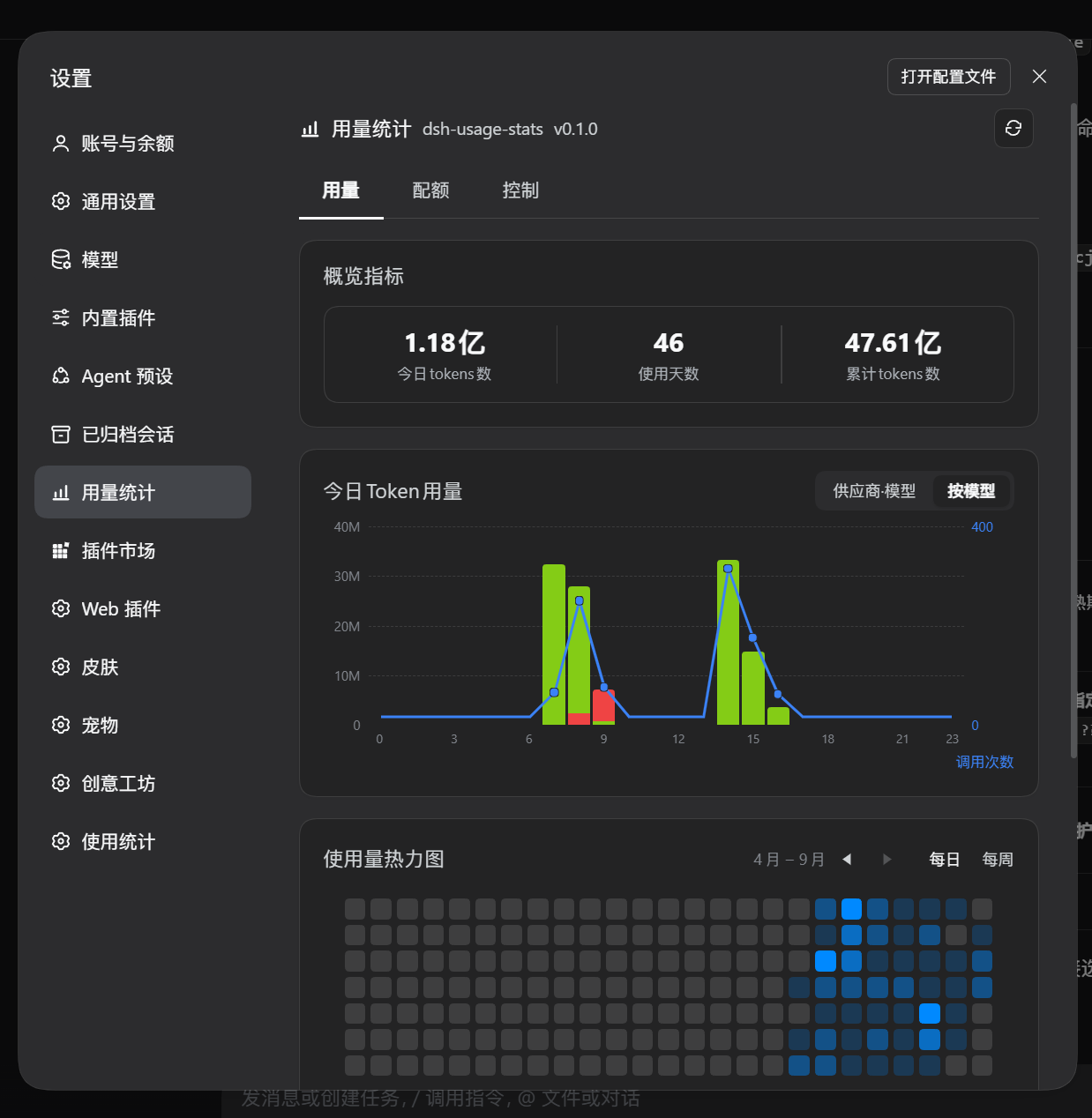This screenshot has height=1118, width=1092.
Task: Click the 已归档会话 archive box icon
Action: pyautogui.click(x=61, y=435)
